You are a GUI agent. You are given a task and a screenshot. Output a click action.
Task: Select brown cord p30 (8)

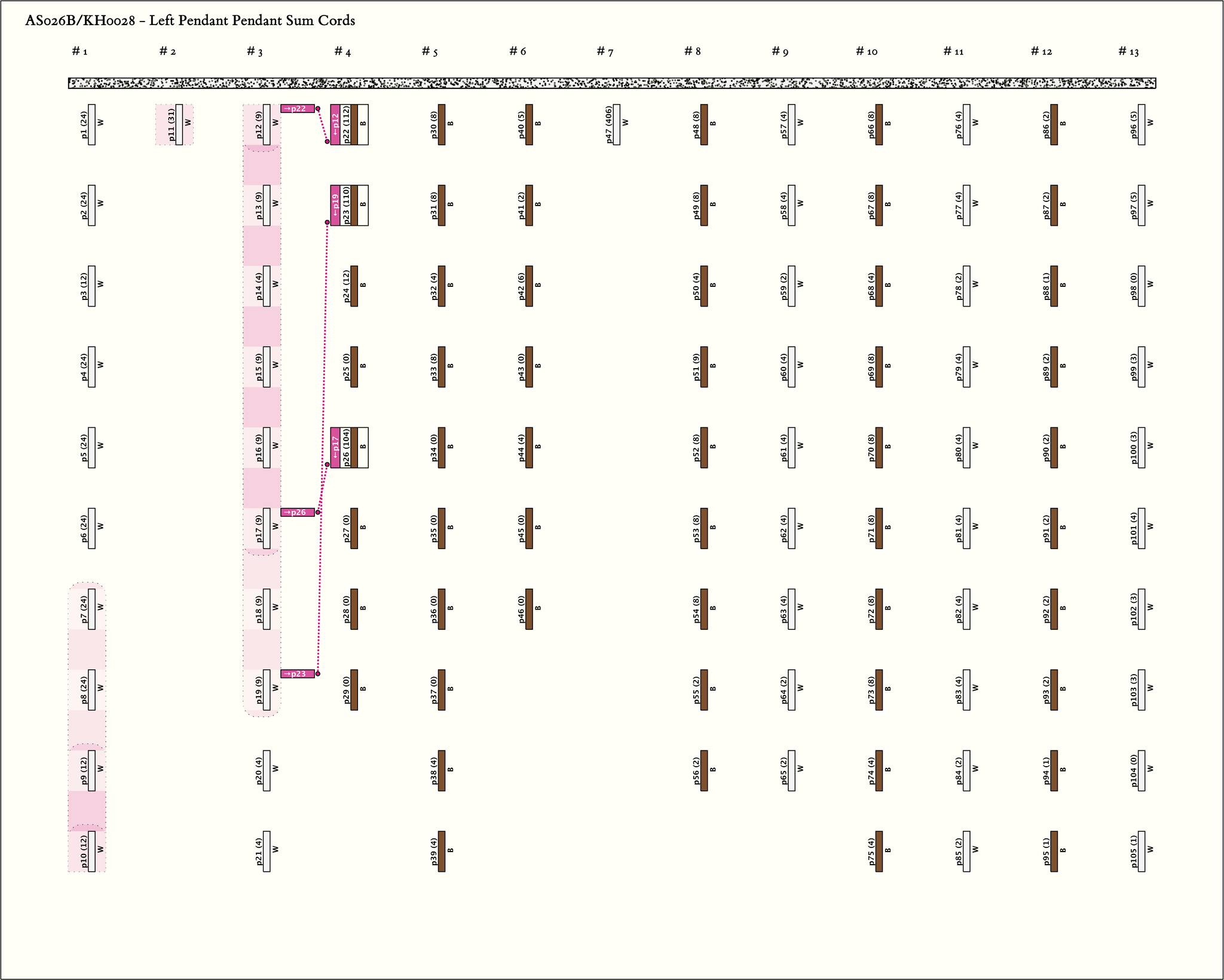pyautogui.click(x=442, y=124)
